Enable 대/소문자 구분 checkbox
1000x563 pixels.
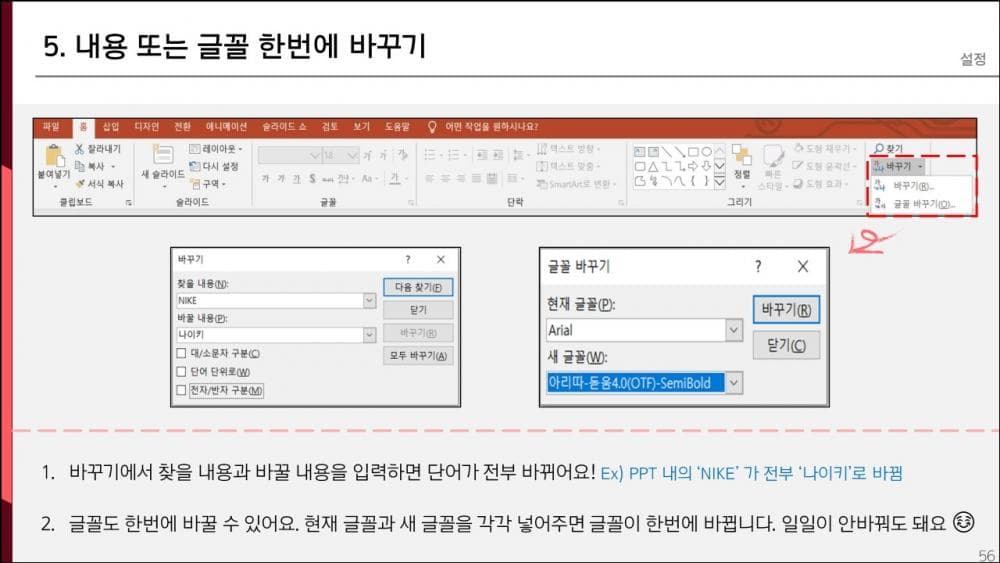(x=181, y=353)
